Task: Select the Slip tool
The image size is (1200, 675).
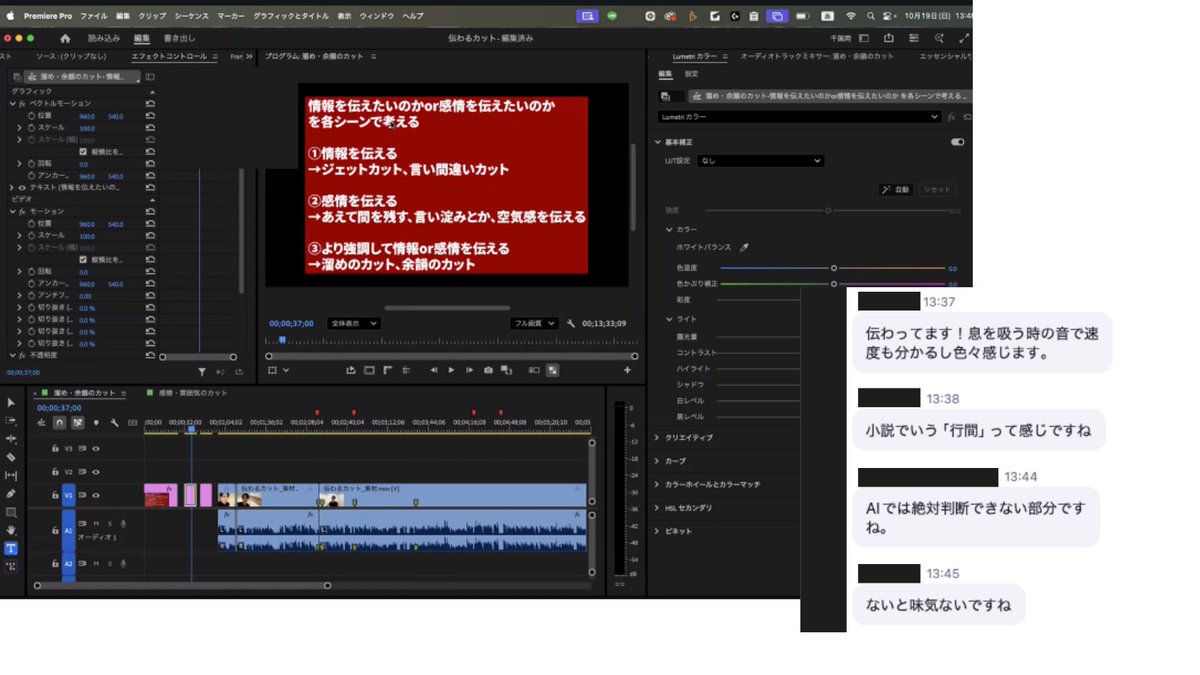Action: click(11, 475)
